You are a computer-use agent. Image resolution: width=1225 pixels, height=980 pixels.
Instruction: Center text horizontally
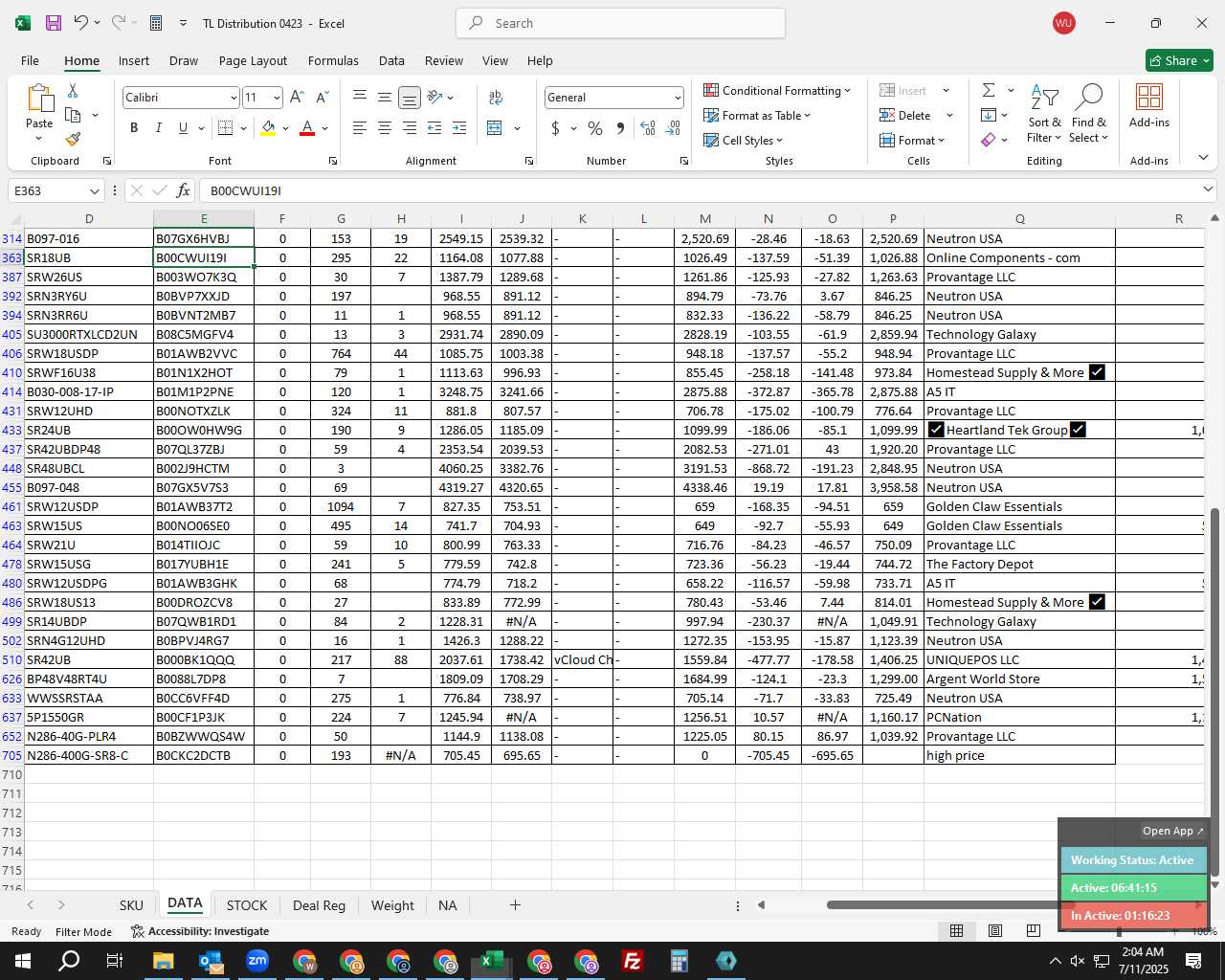tap(384, 127)
